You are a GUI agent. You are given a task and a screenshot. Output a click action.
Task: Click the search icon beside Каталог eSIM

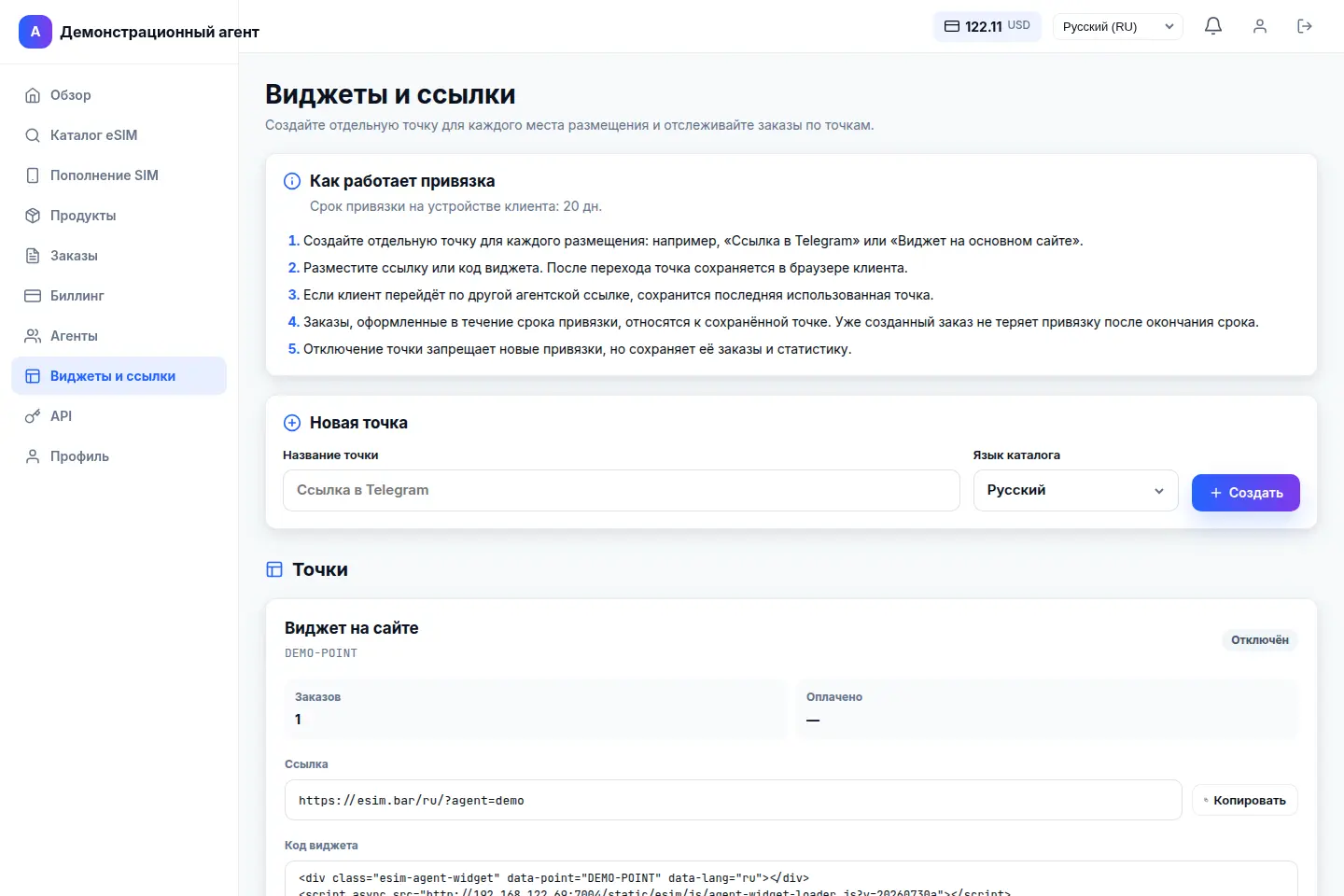(33, 135)
